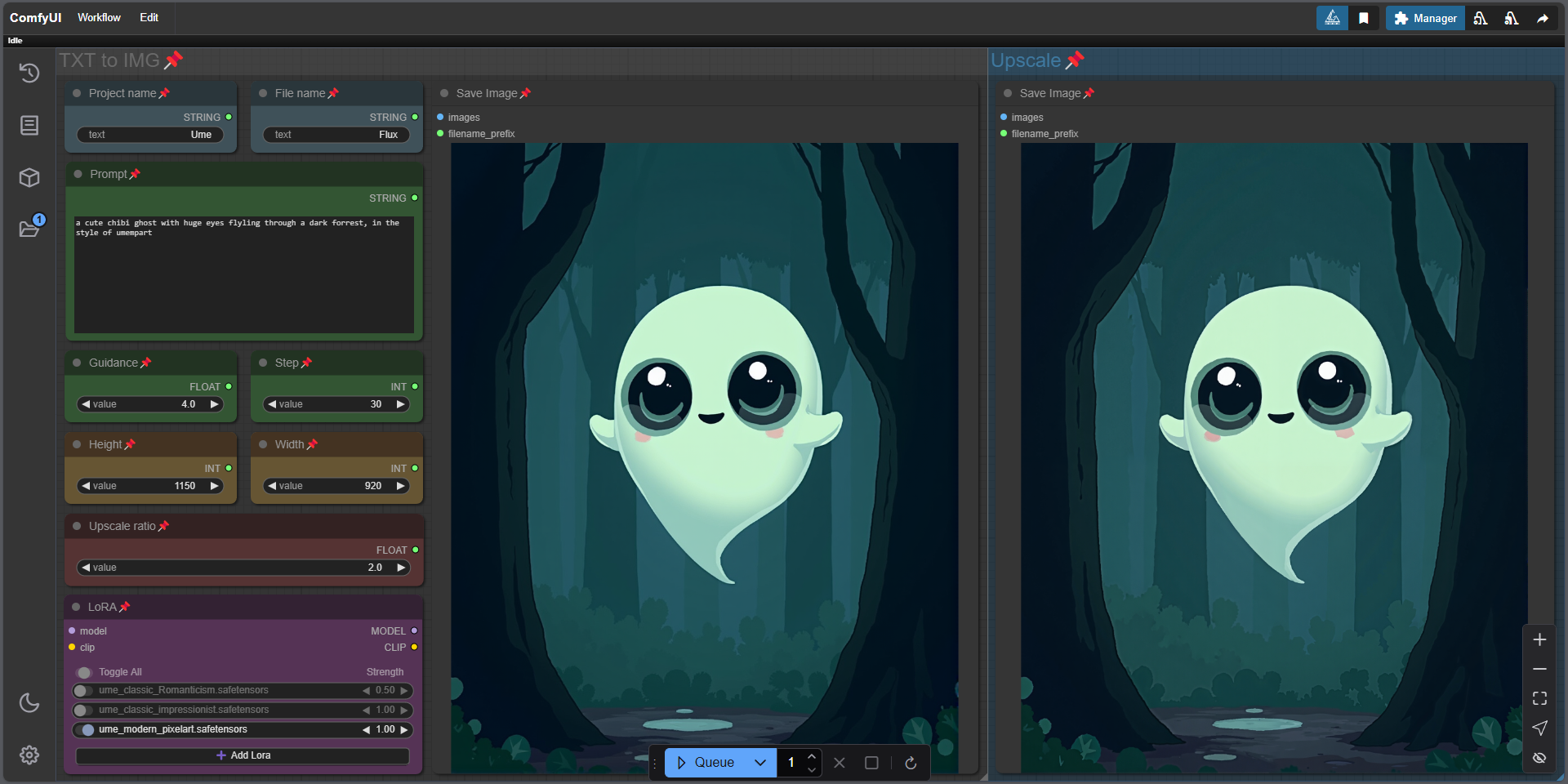
Task: Open the queue history sidebar icon
Action: coord(29,73)
